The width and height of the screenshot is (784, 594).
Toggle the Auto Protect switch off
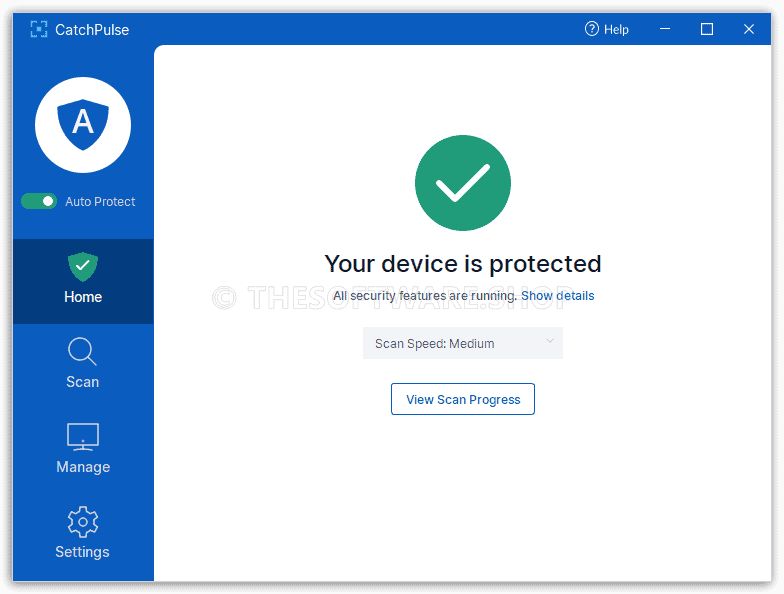click(x=39, y=202)
